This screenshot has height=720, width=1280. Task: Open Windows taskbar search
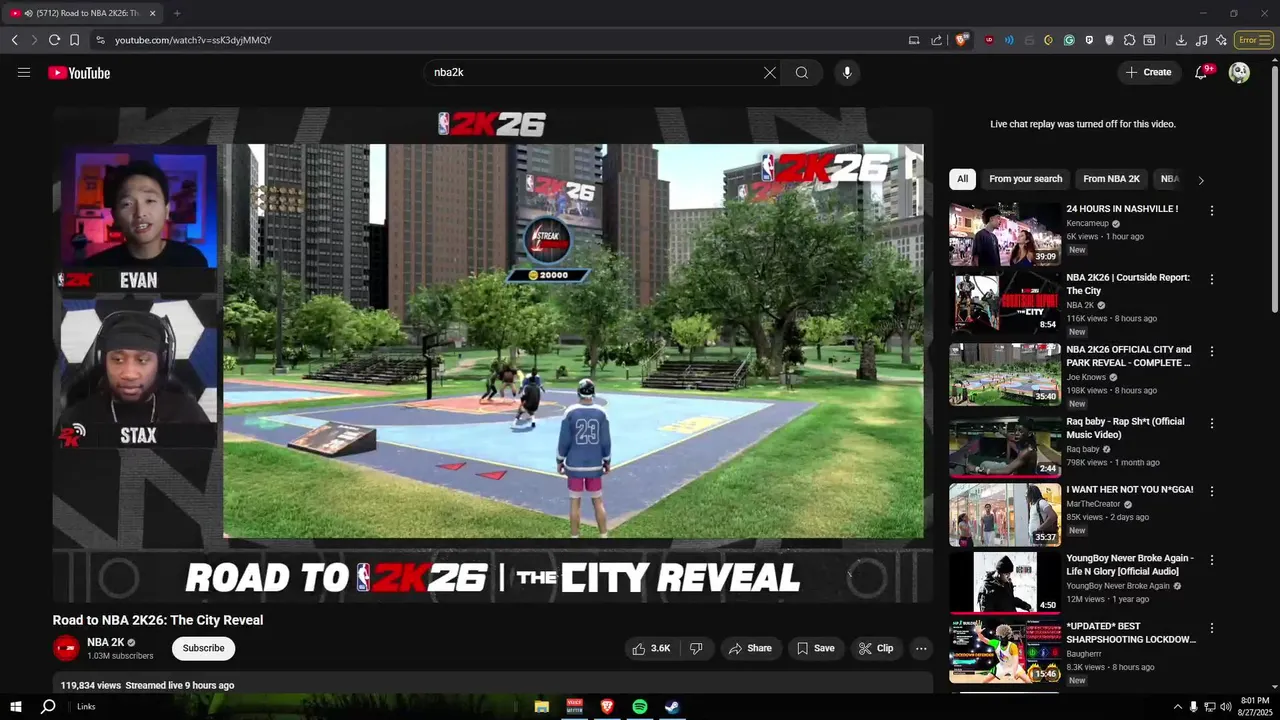[47, 706]
